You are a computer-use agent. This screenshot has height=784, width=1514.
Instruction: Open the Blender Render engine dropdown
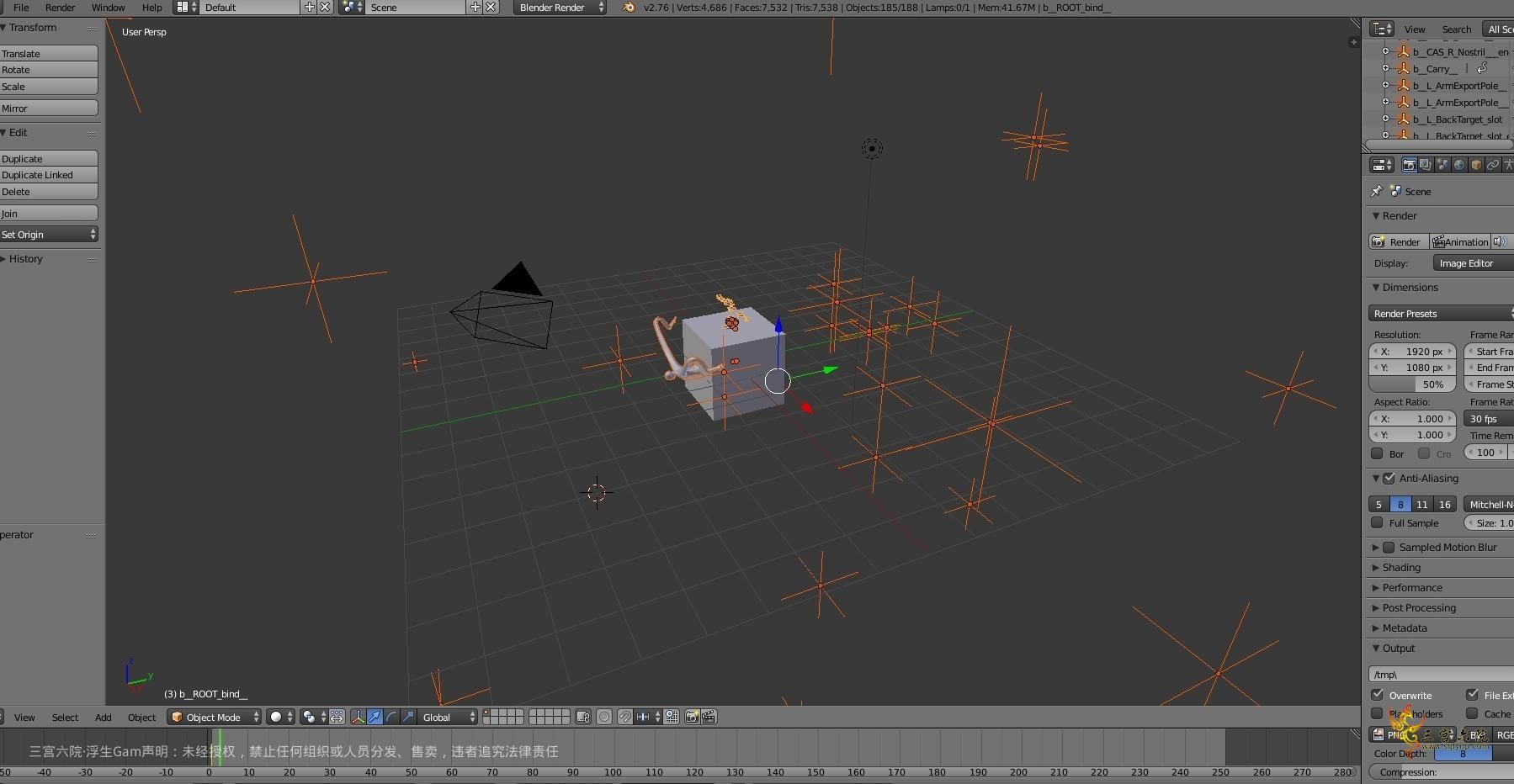(560, 7)
